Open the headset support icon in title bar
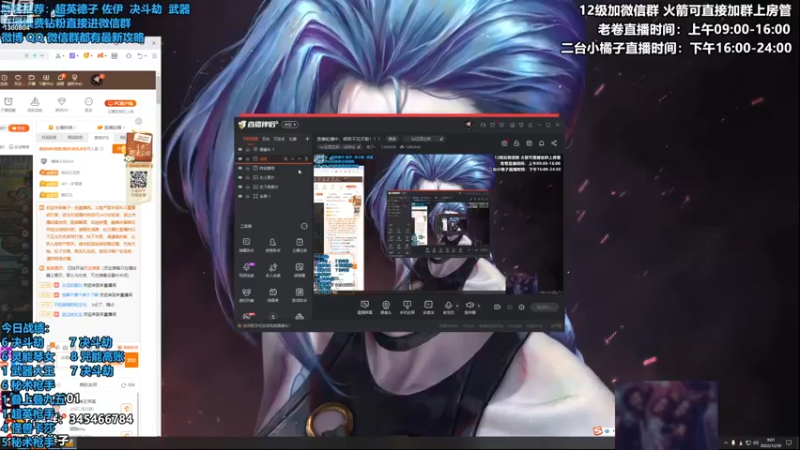 pyautogui.click(x=483, y=125)
